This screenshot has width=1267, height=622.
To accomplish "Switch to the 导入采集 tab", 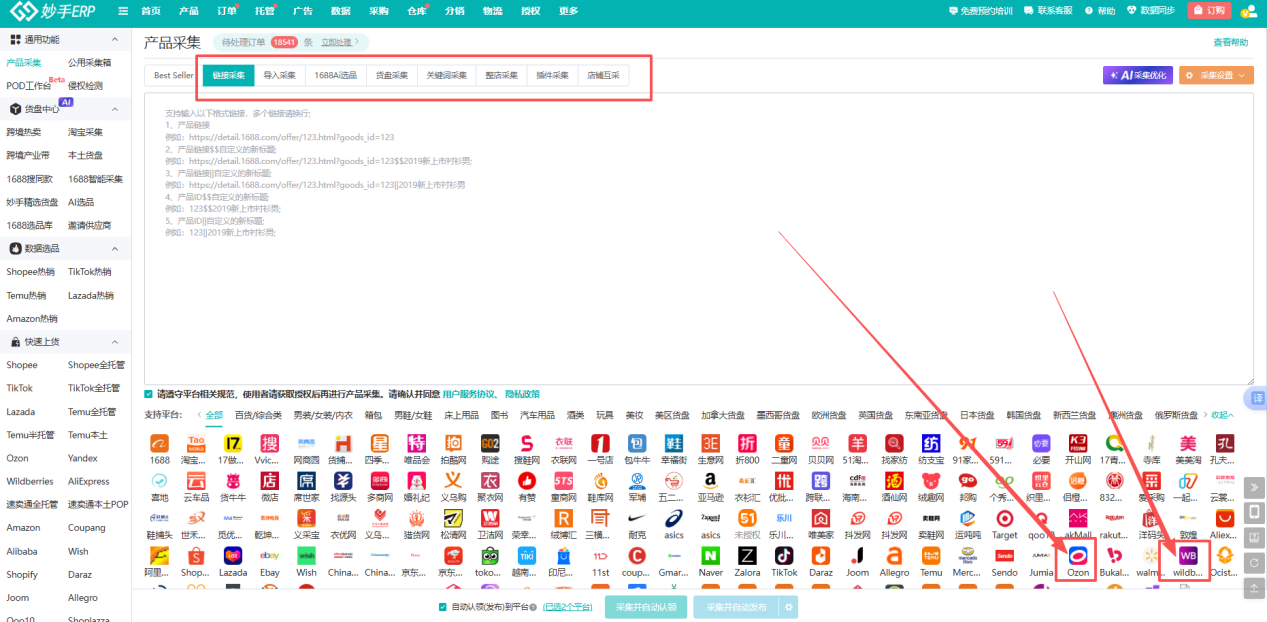I will [280, 75].
